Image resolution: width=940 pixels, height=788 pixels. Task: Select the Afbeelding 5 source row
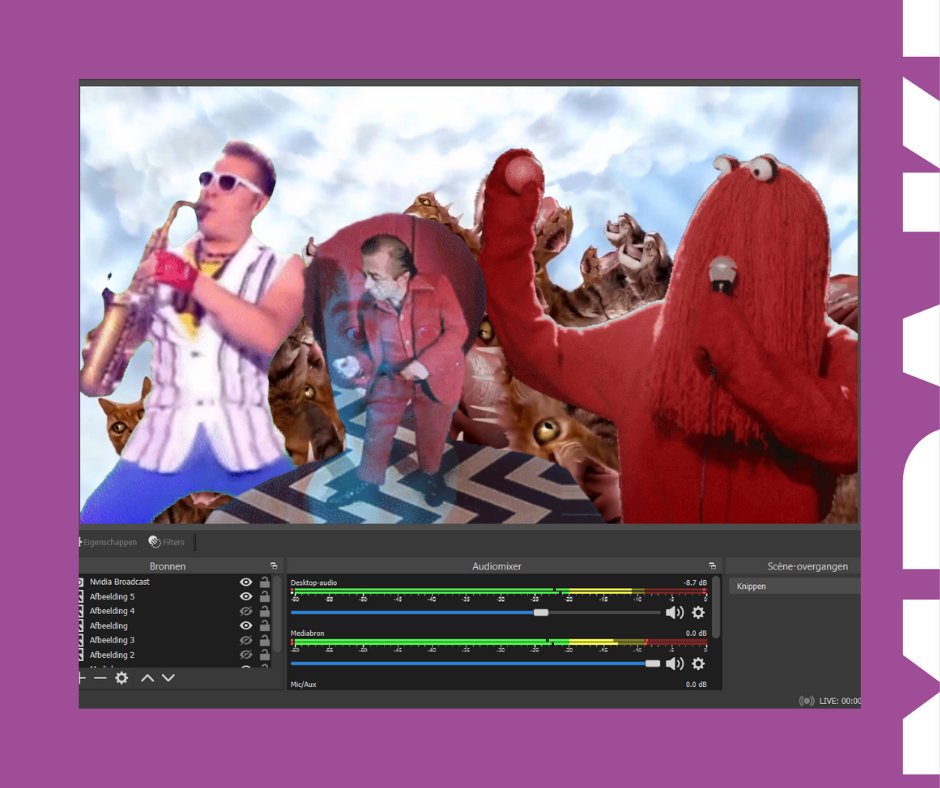(x=175, y=596)
